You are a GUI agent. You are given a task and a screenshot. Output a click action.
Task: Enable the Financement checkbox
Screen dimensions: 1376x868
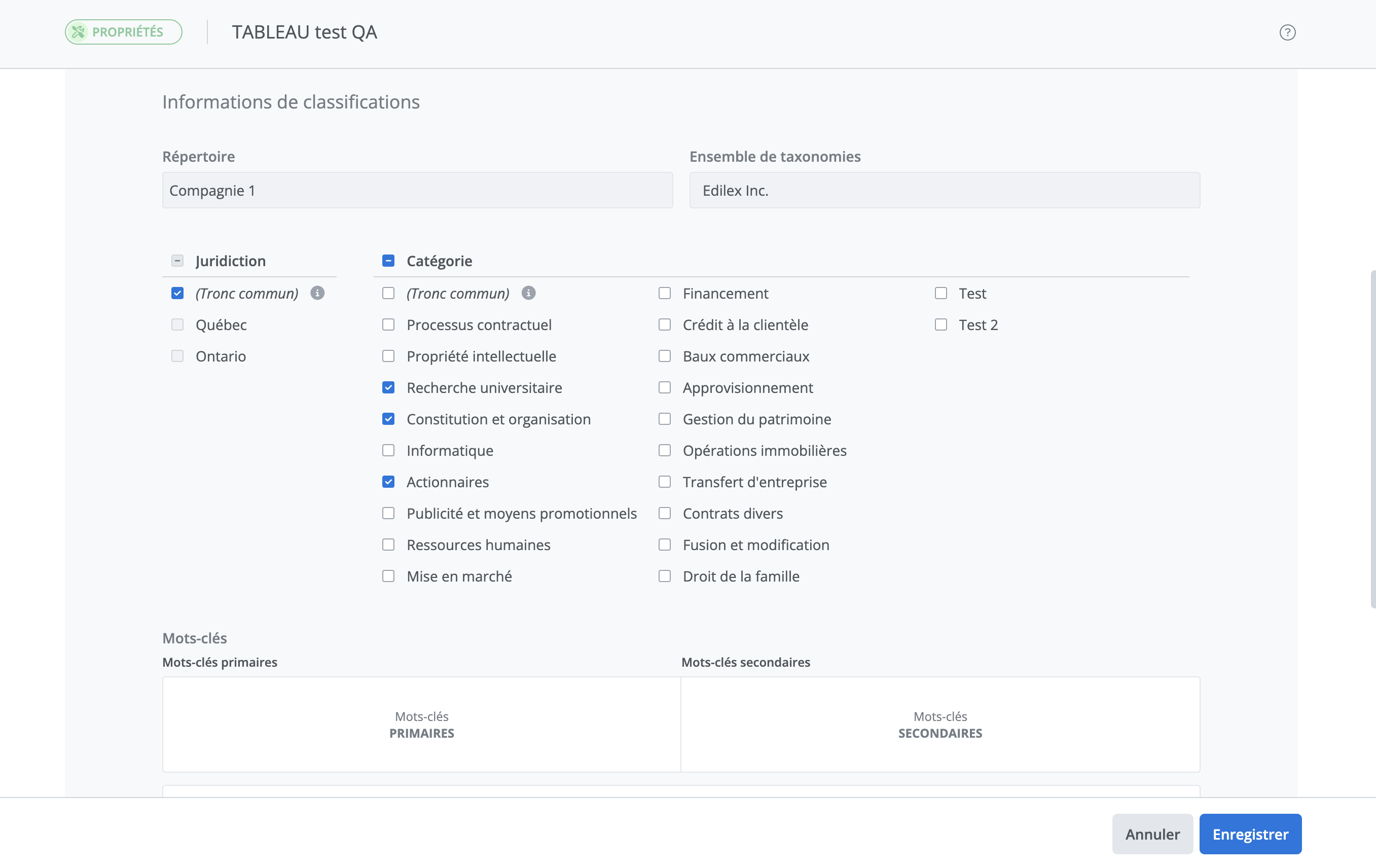(664, 294)
